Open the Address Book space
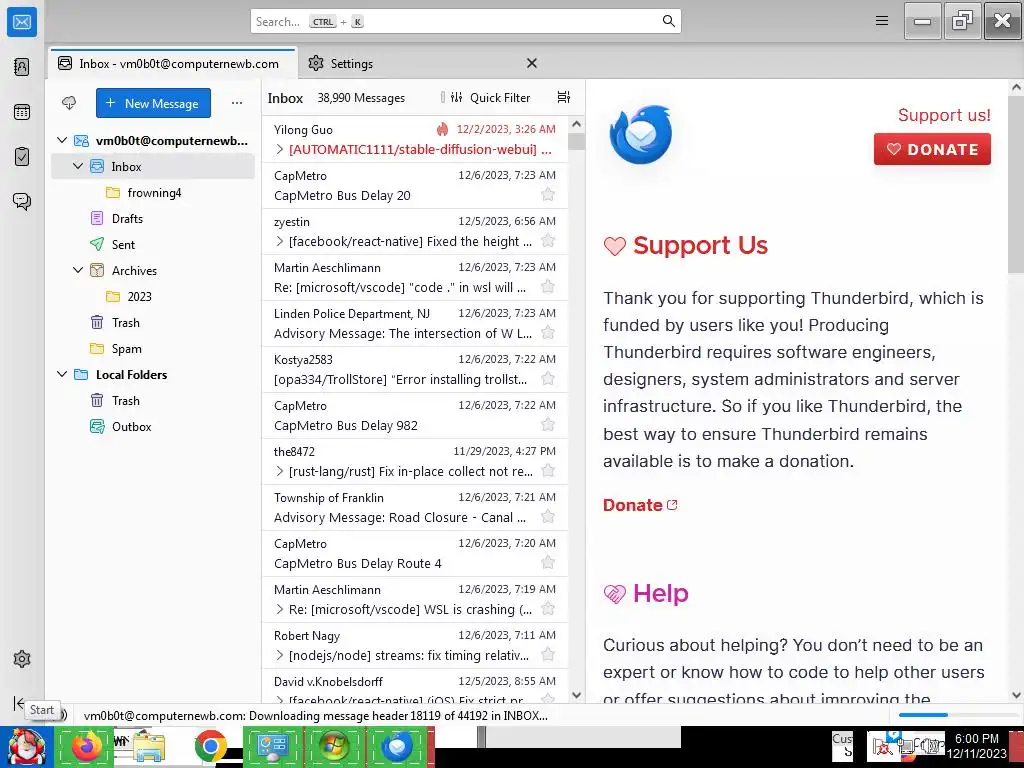 coord(22,67)
